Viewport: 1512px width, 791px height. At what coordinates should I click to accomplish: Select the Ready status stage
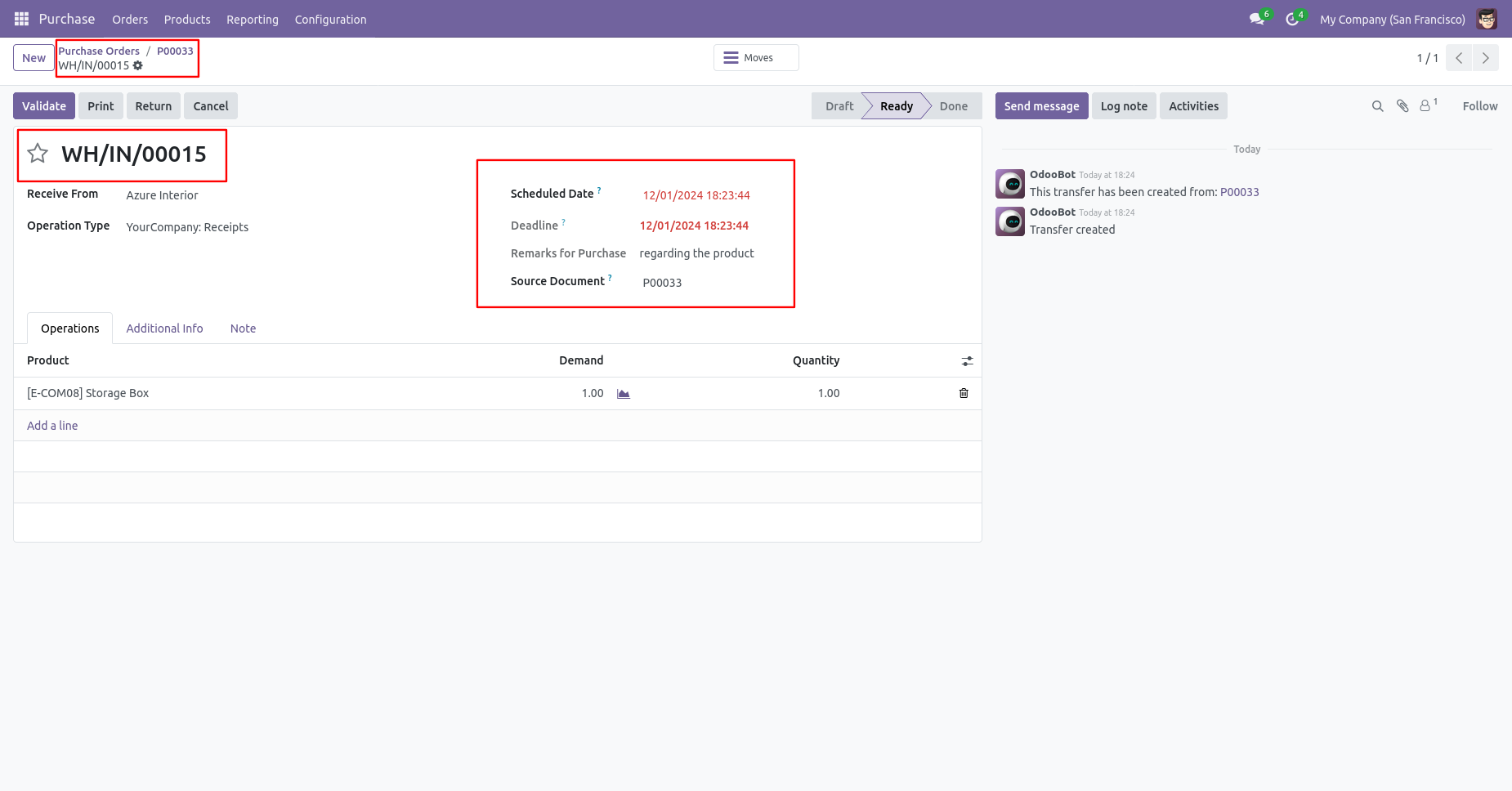point(896,106)
